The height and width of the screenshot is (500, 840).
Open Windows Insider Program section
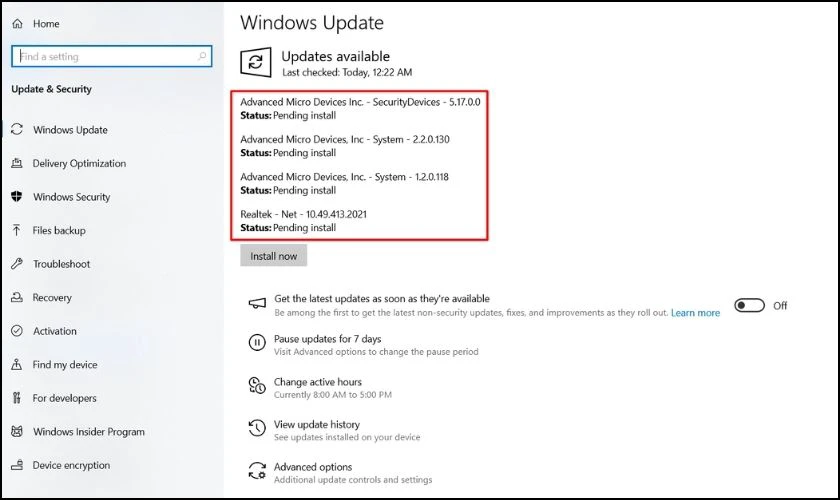click(89, 431)
